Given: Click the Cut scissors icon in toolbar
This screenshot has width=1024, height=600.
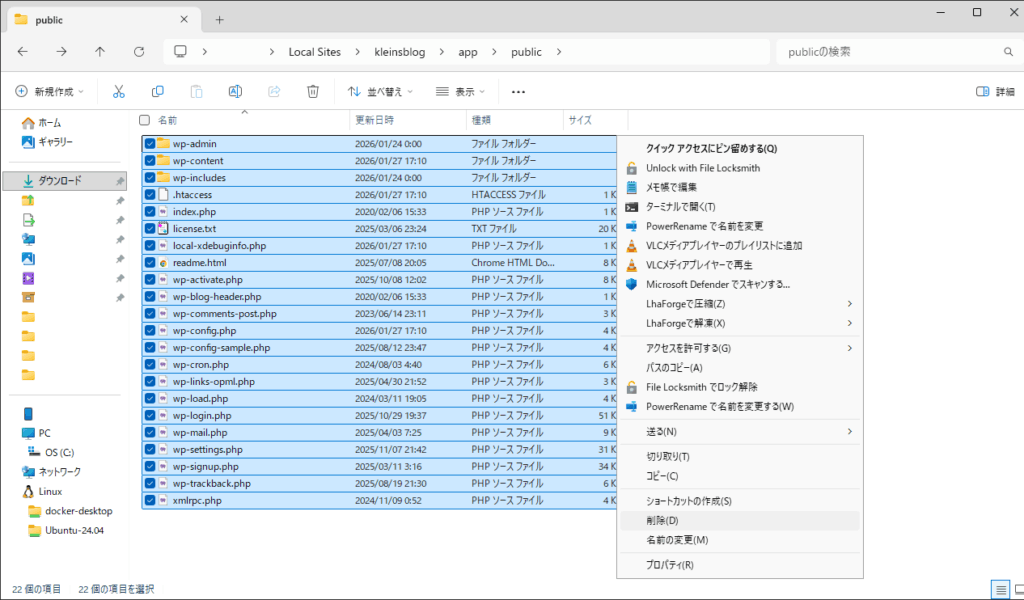Looking at the screenshot, I should click(118, 91).
